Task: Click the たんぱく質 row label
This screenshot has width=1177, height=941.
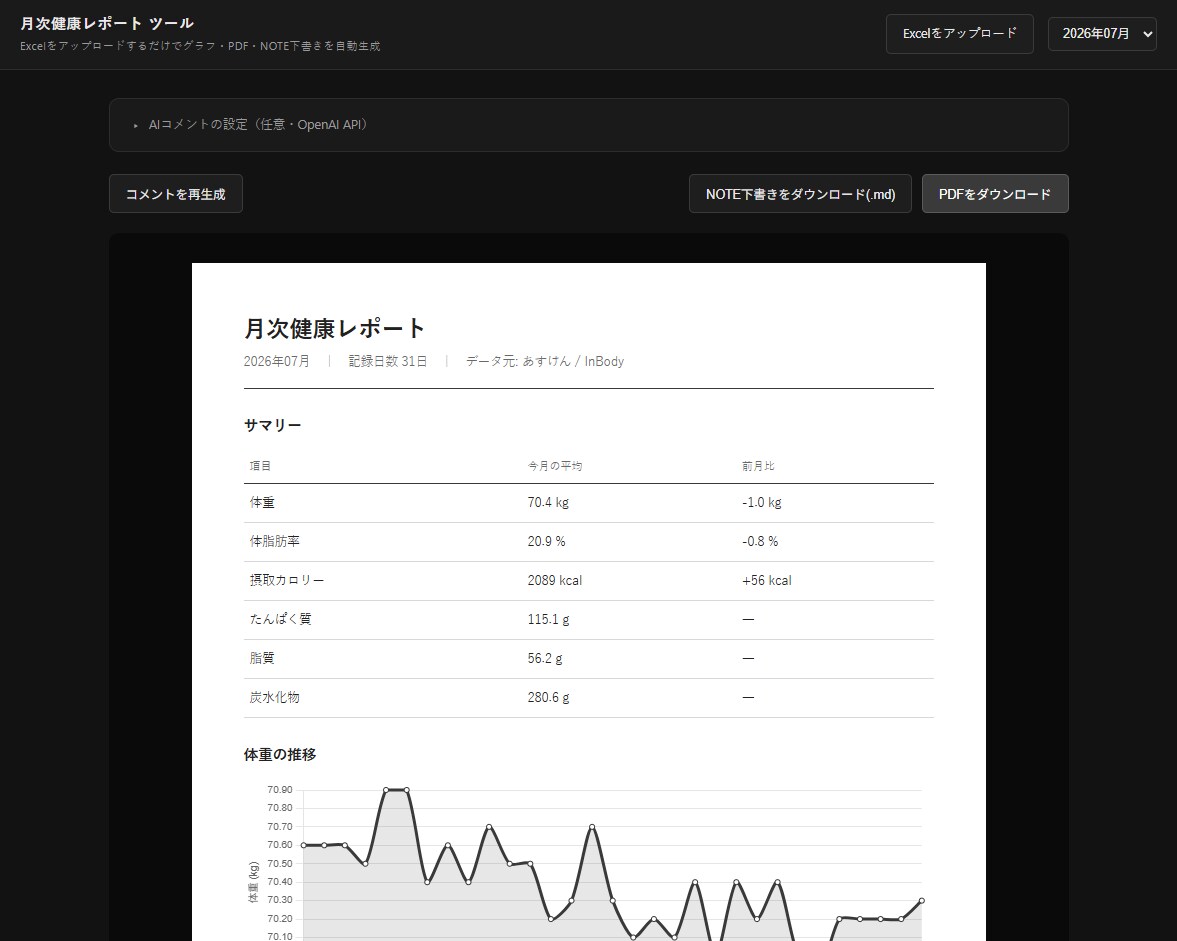Action: [281, 620]
